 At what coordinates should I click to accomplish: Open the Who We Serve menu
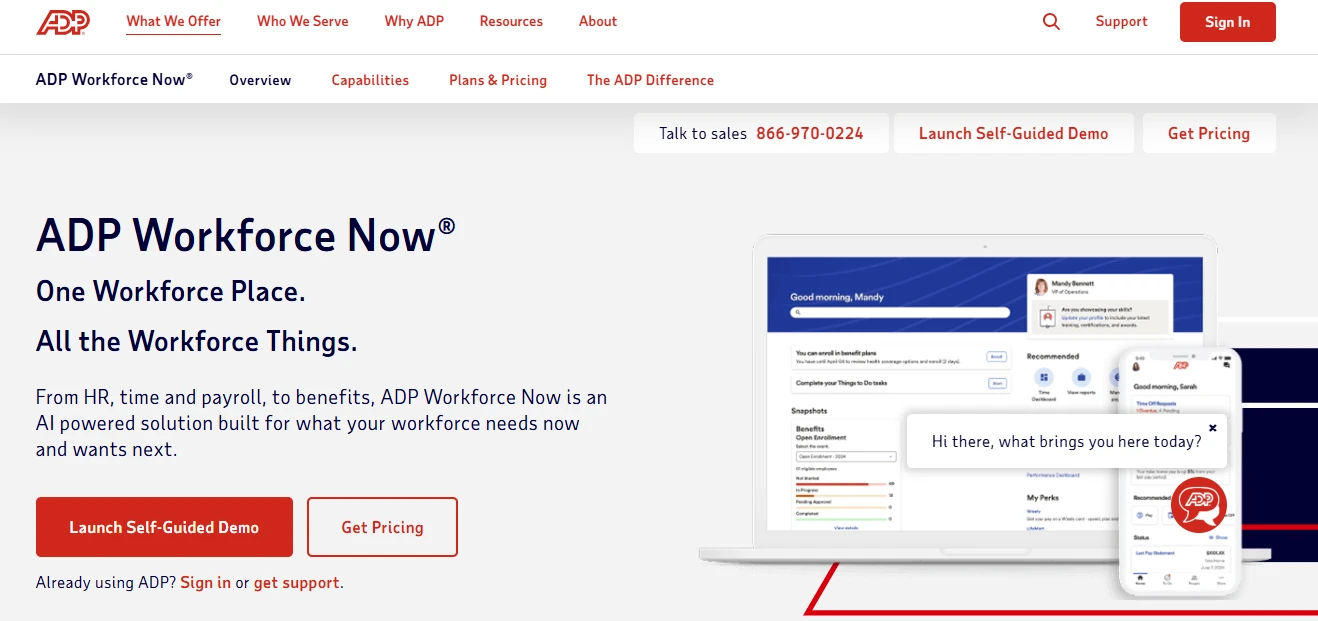pyautogui.click(x=303, y=21)
